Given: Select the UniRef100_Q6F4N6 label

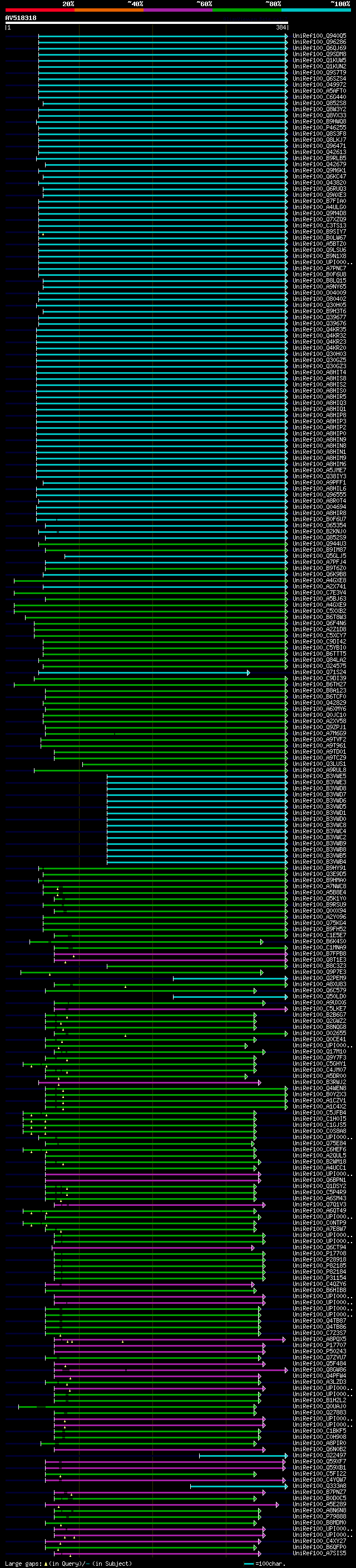Looking at the screenshot, I should click(319, 624).
